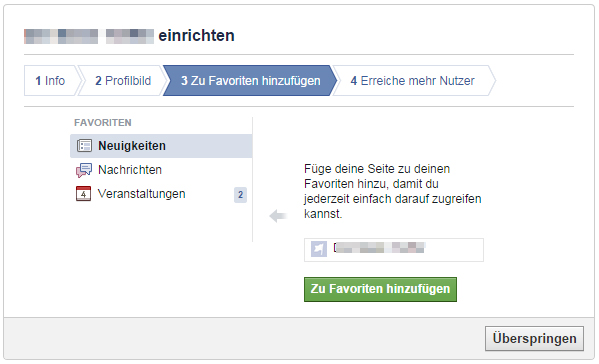This screenshot has height=364, width=599.
Task: Open the 1 Info step
Action: click(x=50, y=81)
